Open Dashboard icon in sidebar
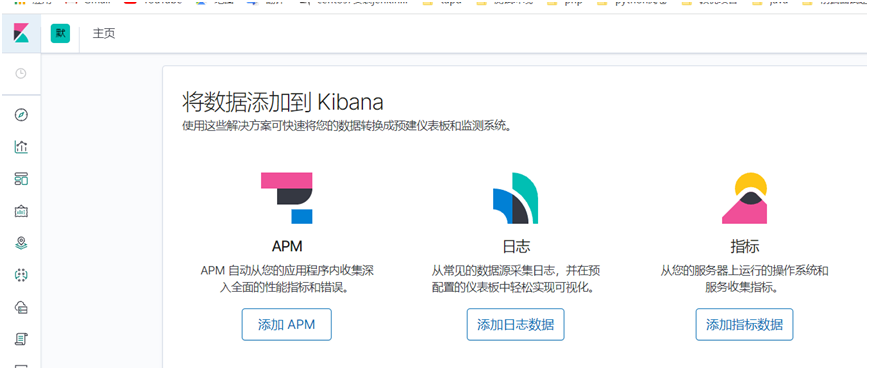 pos(21,179)
